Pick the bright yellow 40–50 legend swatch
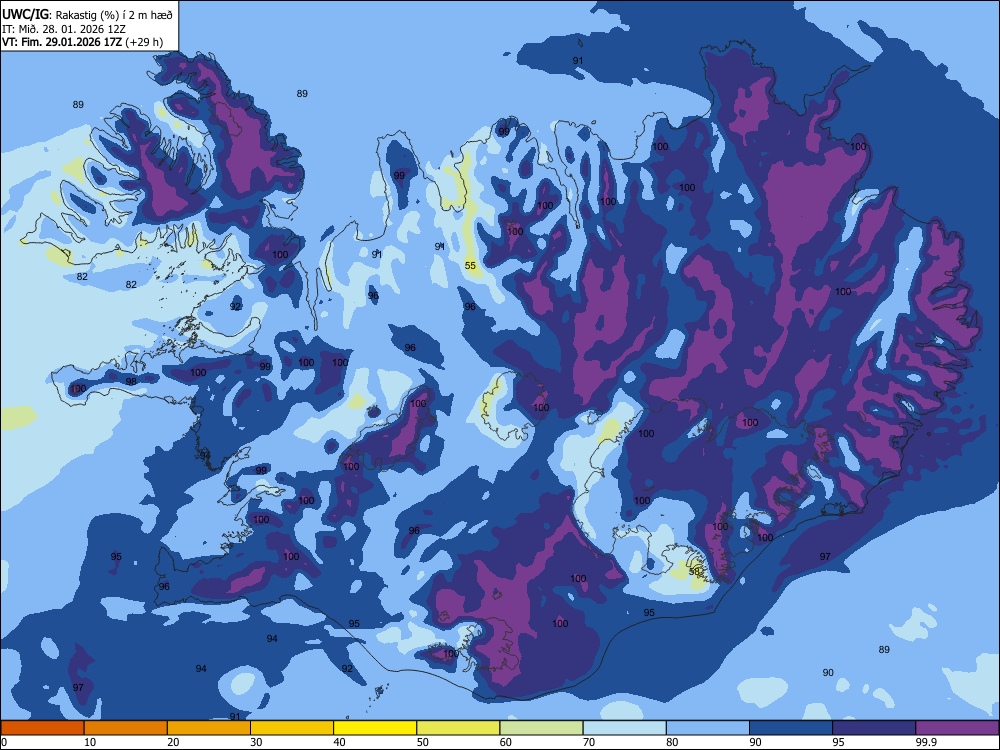The image size is (1000, 750). 375,728
